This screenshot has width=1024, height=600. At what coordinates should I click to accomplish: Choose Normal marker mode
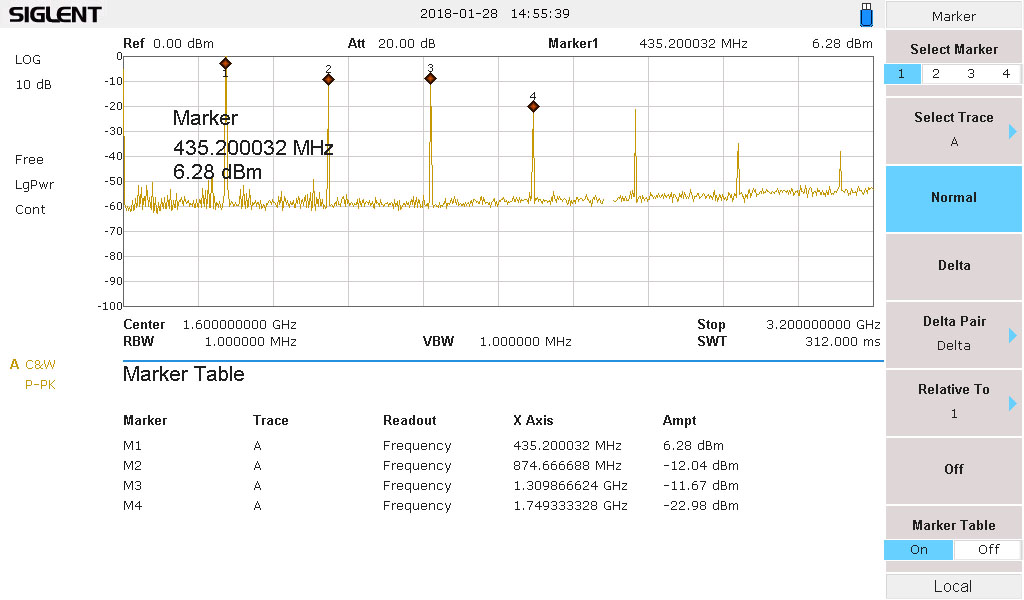point(953,198)
